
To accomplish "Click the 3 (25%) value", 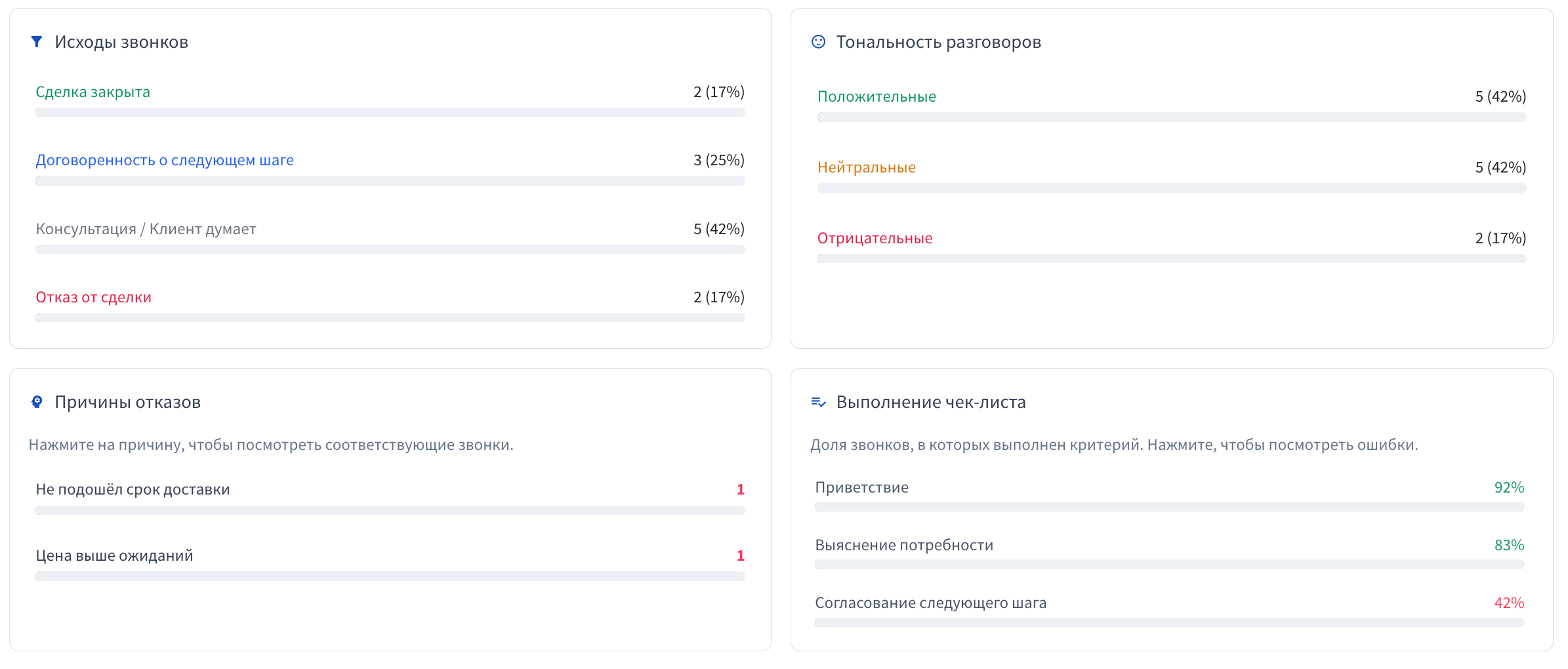I will pyautogui.click(x=719, y=160).
